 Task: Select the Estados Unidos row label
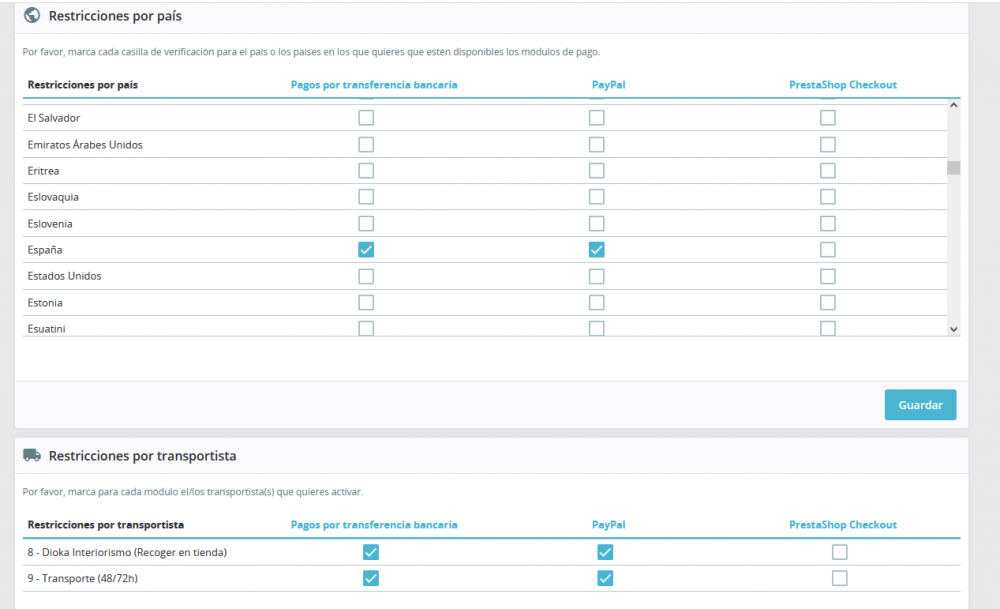point(64,276)
